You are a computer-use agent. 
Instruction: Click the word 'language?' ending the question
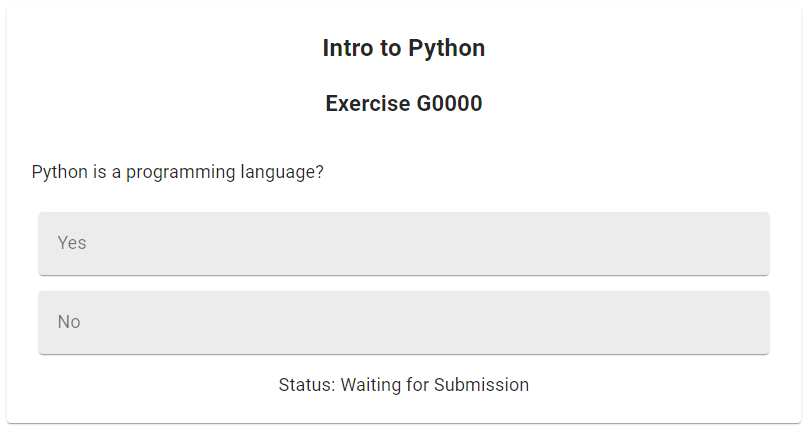point(282,172)
